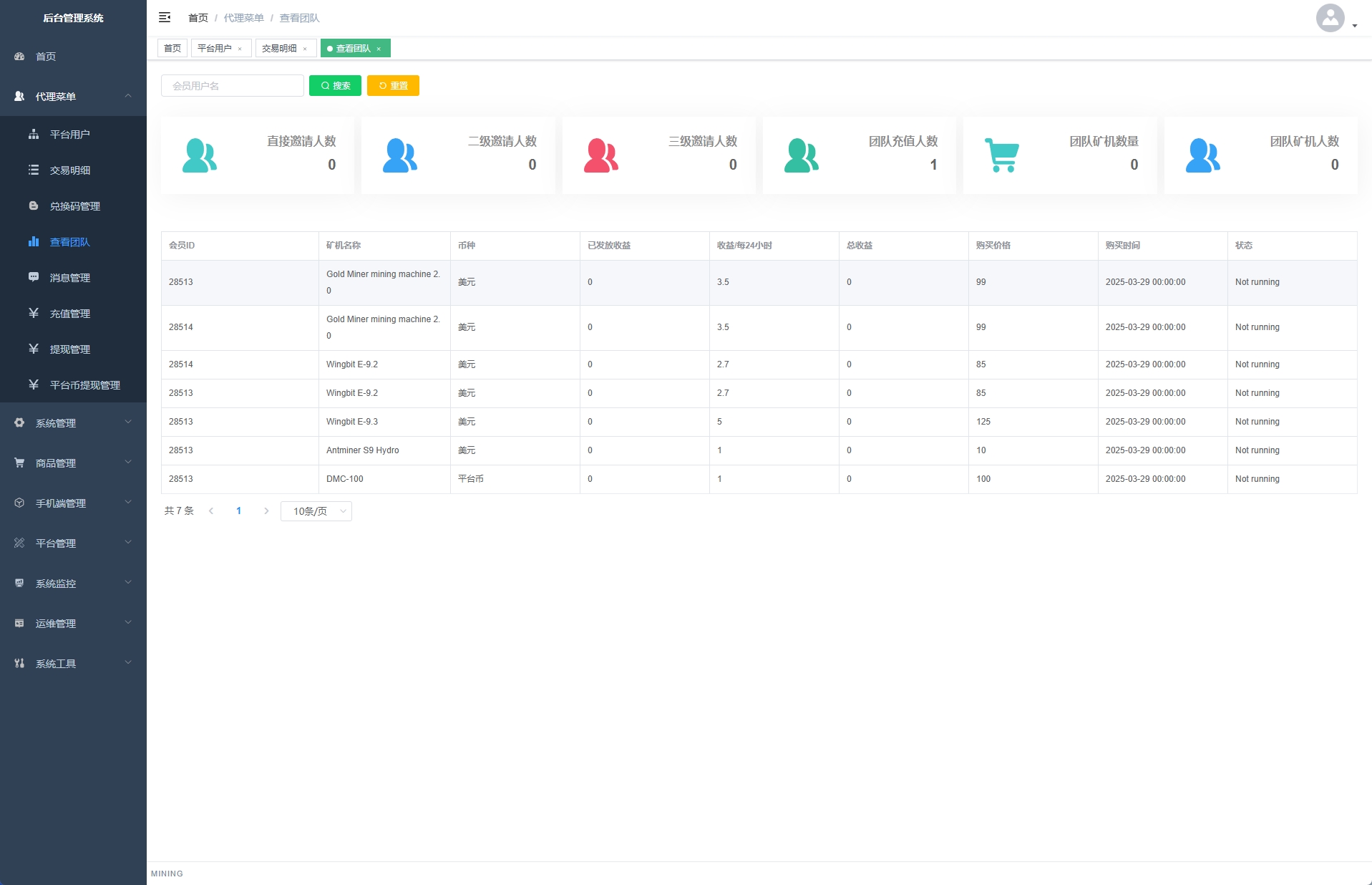The width and height of the screenshot is (1372, 885).
Task: Close the 查看团队 tab
Action: pyautogui.click(x=379, y=49)
